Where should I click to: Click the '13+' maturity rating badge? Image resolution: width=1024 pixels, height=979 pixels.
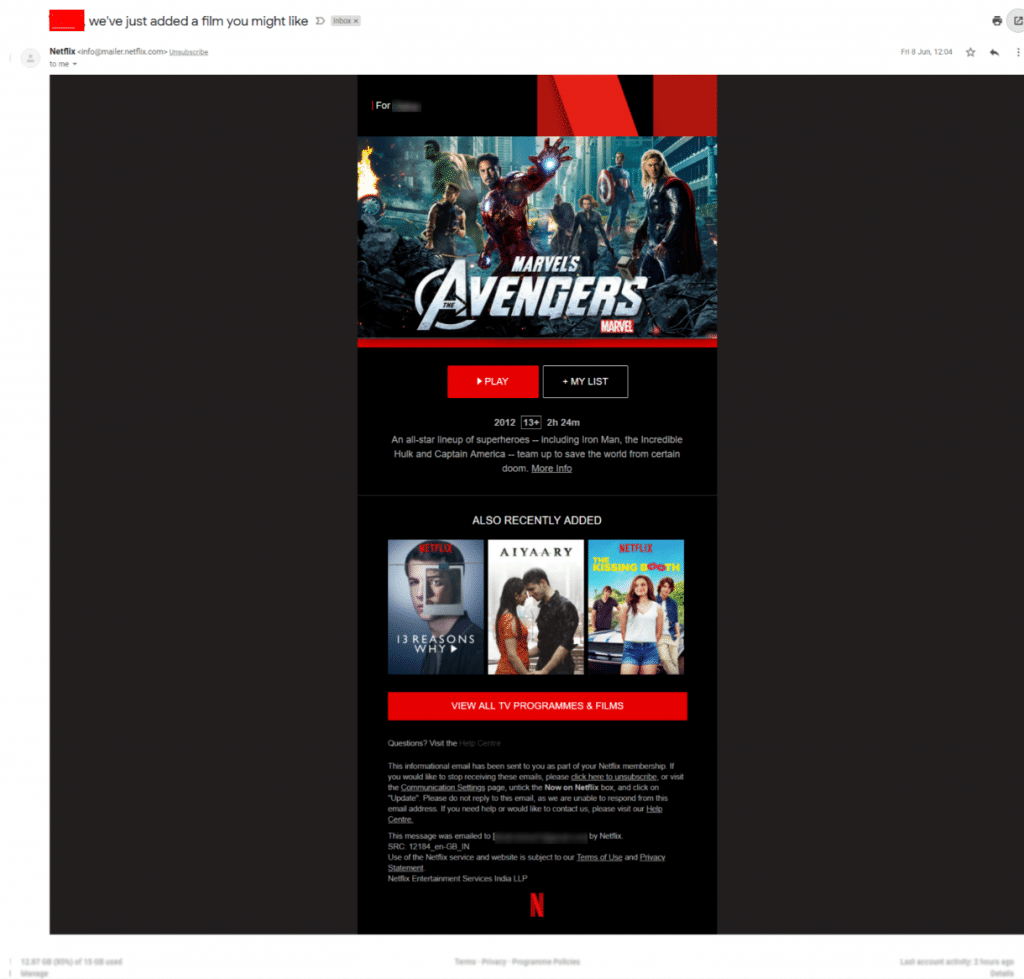531,423
